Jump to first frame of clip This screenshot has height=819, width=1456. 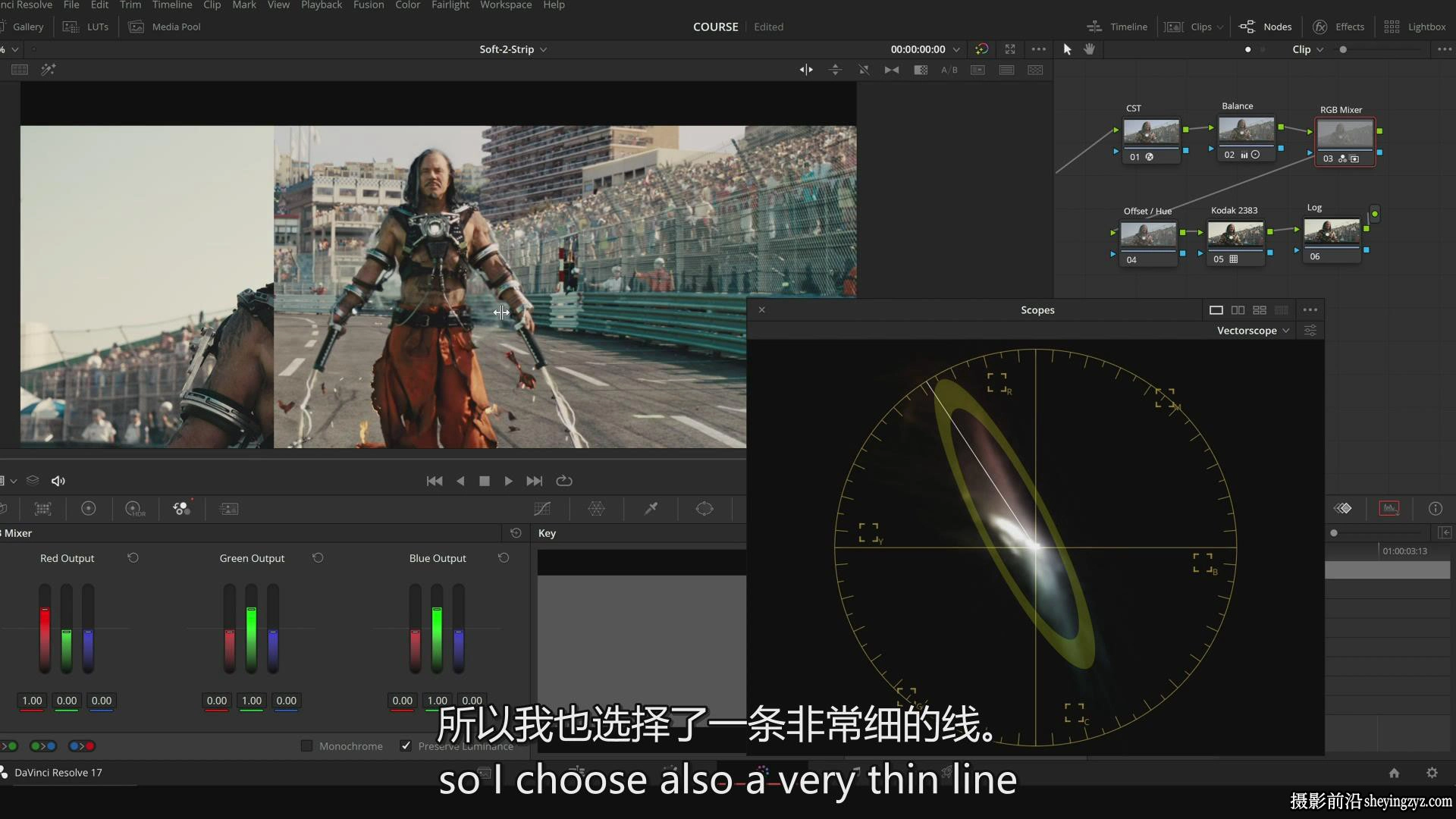tap(435, 481)
